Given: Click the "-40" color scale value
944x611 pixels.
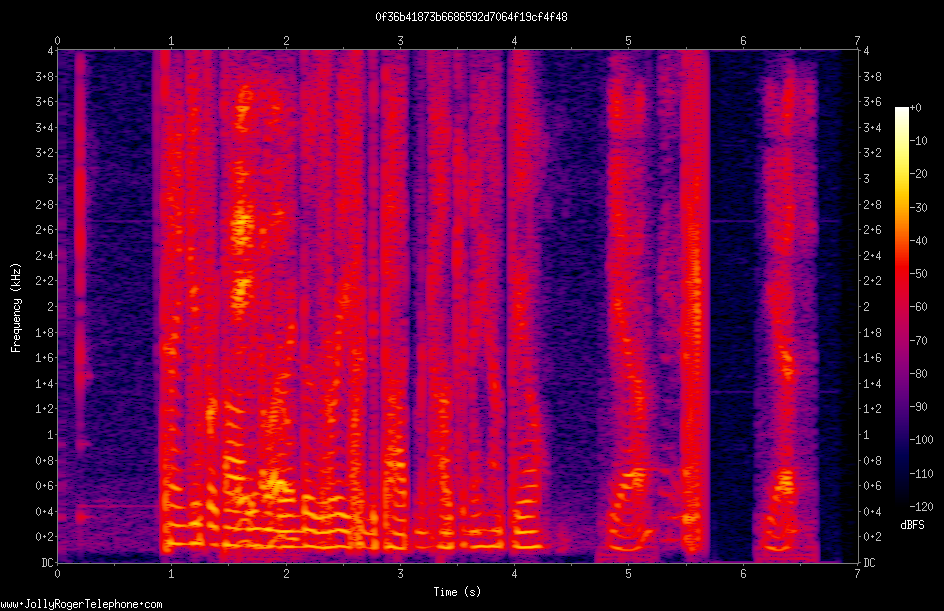Looking at the screenshot, I should click(919, 241).
